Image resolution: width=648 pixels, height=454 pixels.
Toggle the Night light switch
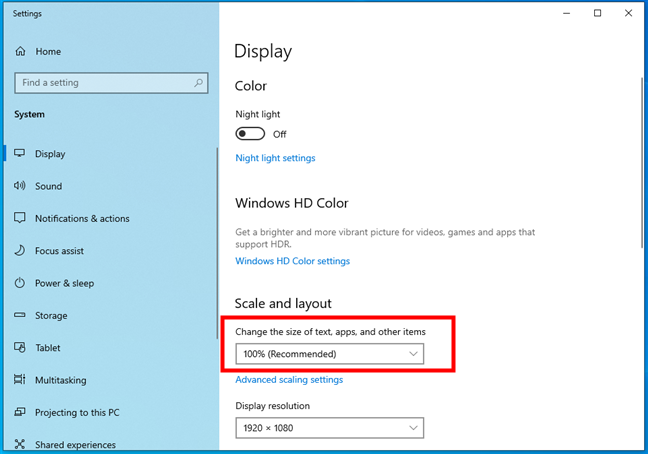[x=250, y=134]
